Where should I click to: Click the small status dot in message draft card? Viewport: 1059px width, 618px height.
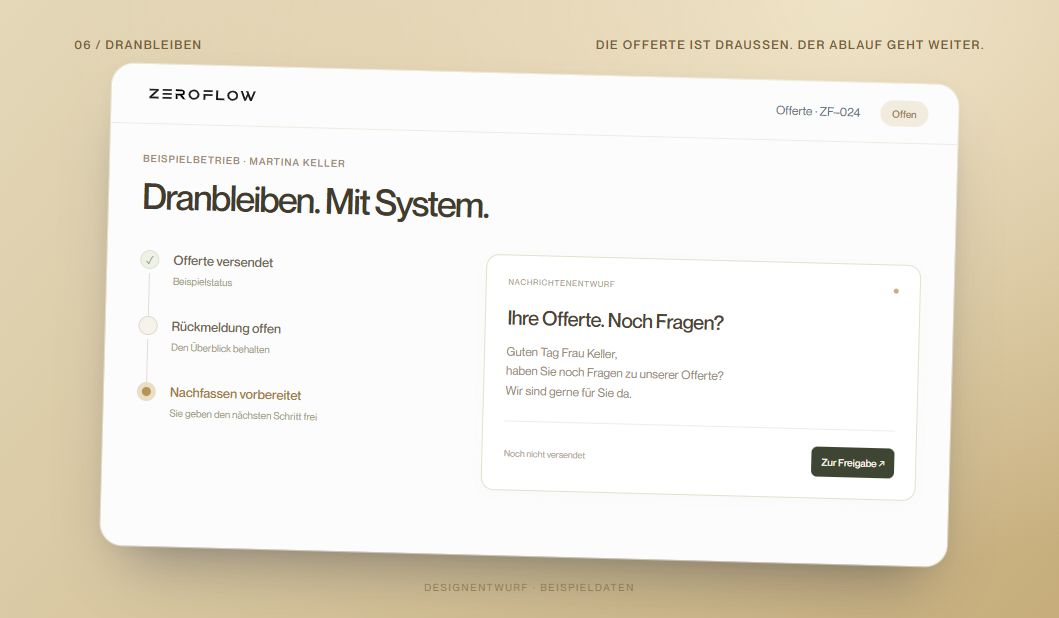pyautogui.click(x=896, y=291)
